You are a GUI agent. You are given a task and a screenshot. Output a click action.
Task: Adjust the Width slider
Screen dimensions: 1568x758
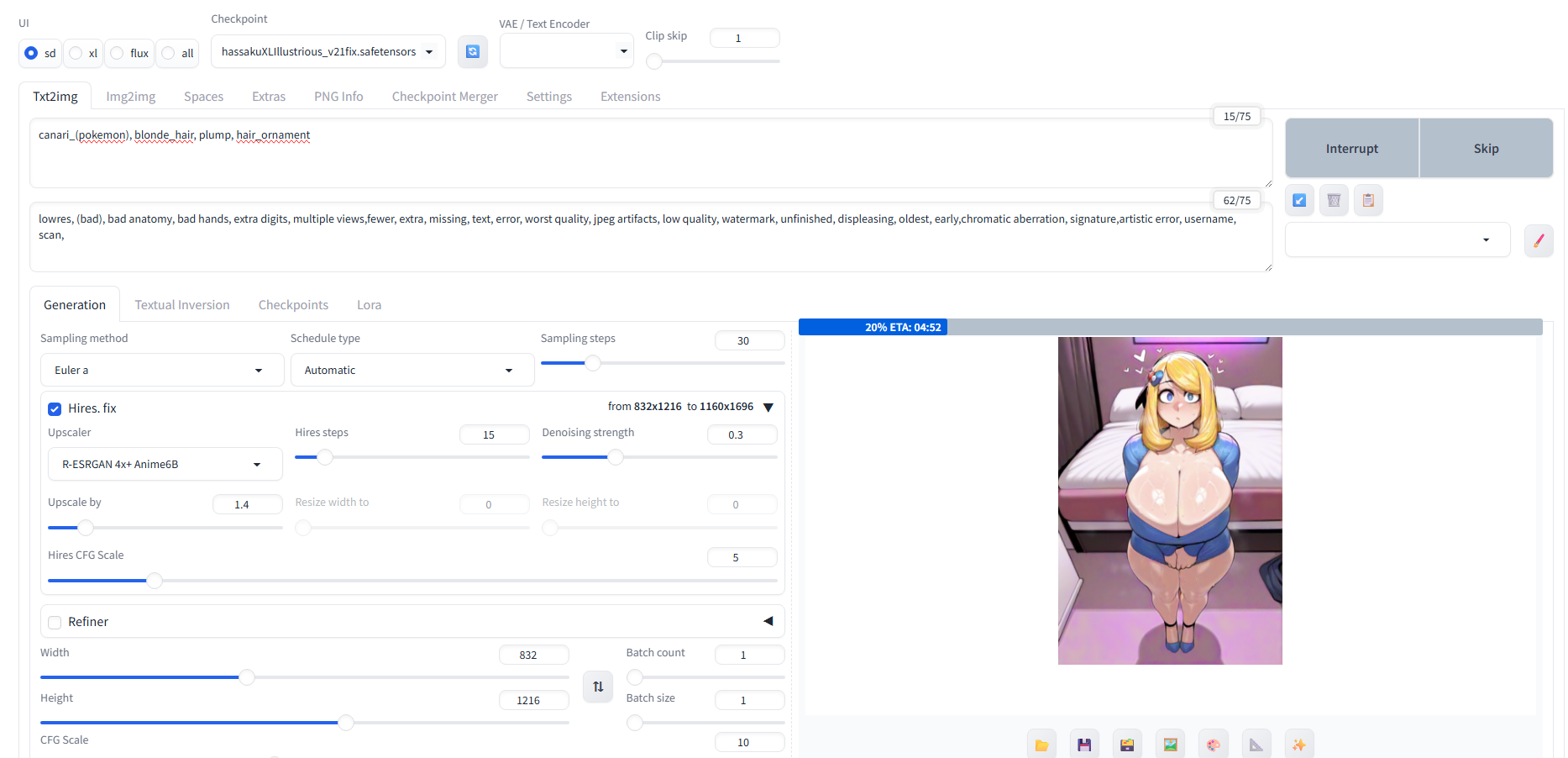305,677
